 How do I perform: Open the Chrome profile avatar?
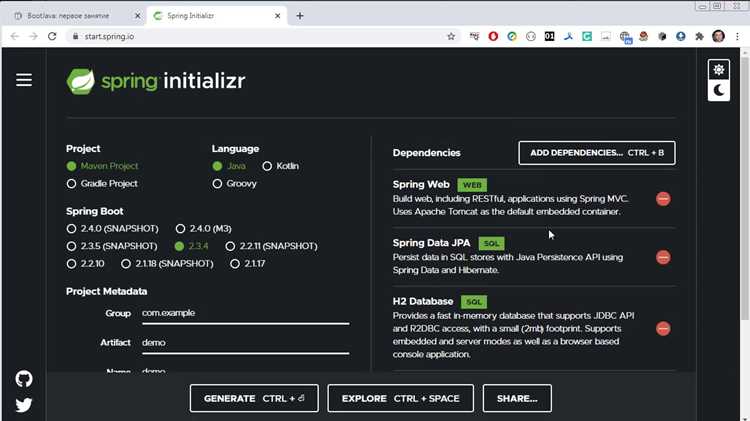718,36
